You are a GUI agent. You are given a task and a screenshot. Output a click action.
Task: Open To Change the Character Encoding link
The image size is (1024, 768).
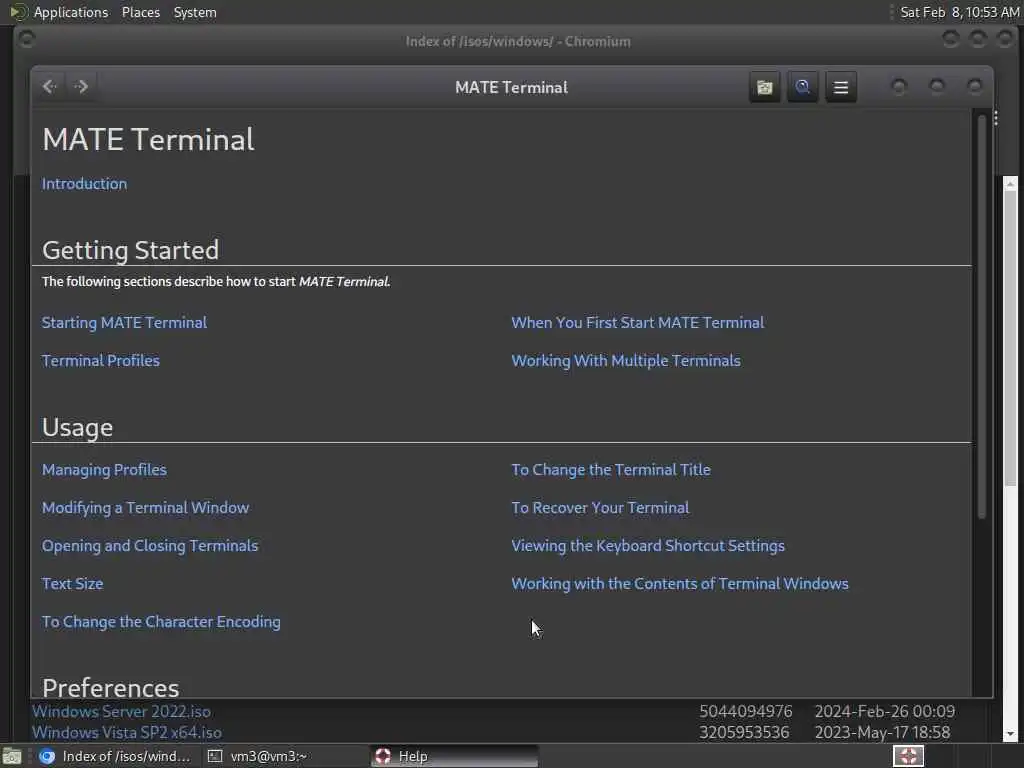pyautogui.click(x=161, y=622)
